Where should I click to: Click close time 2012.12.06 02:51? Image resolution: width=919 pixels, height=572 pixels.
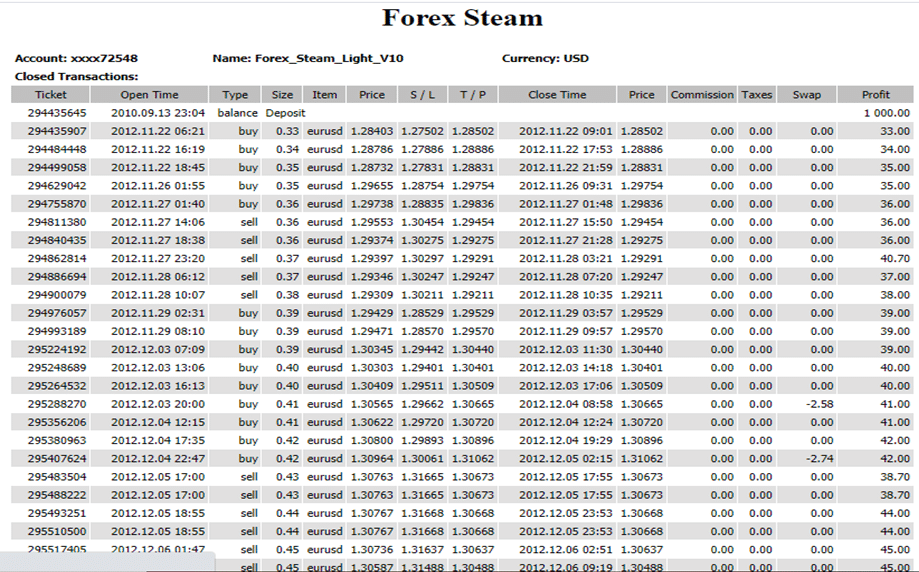(x=566, y=549)
